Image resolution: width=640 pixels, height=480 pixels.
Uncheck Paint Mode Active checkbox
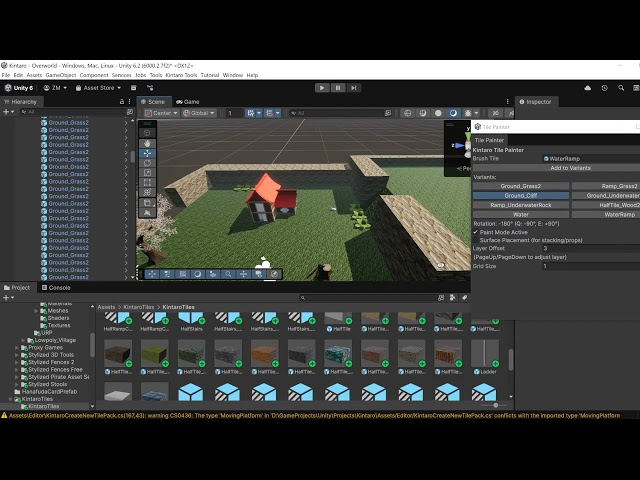coord(476,232)
